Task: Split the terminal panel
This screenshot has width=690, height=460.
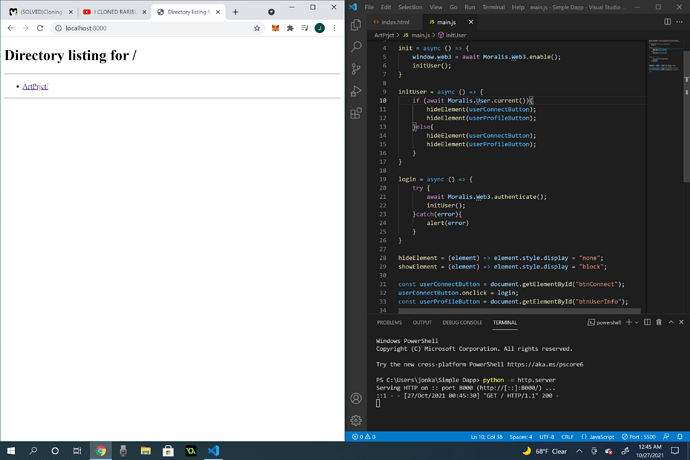Action: tap(647, 322)
